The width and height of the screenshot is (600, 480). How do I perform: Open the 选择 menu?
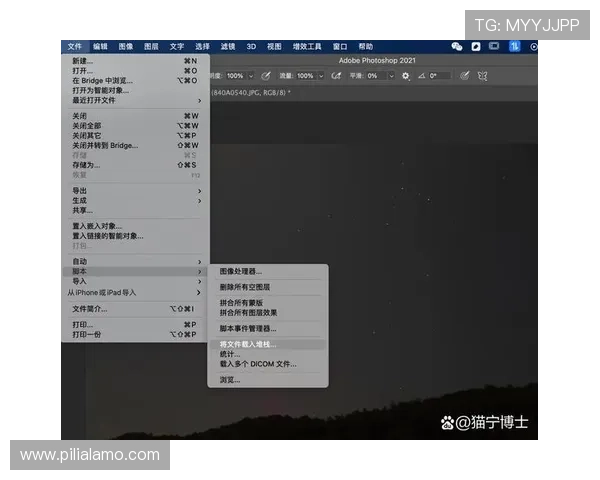(x=202, y=47)
